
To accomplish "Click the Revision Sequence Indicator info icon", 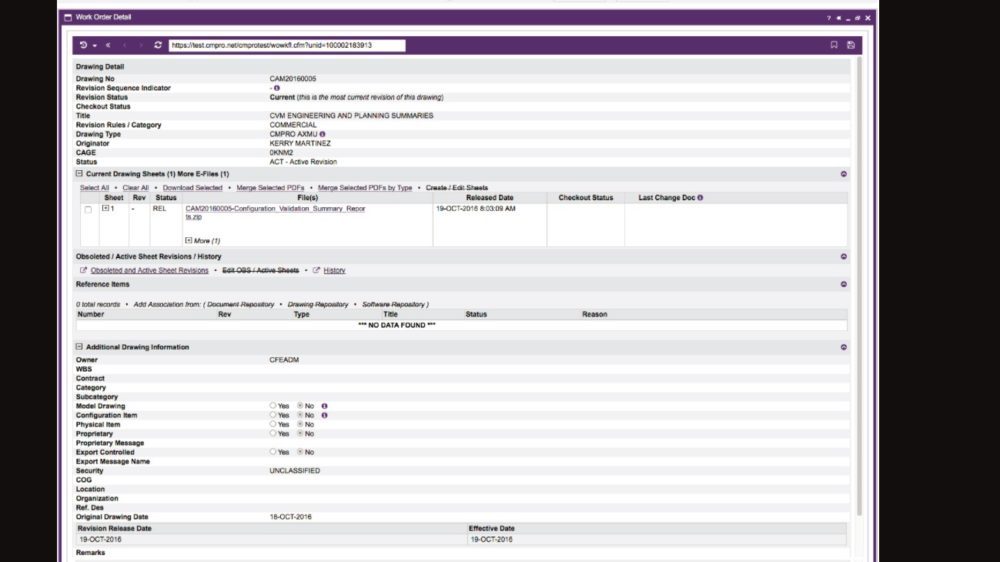I will [277, 88].
